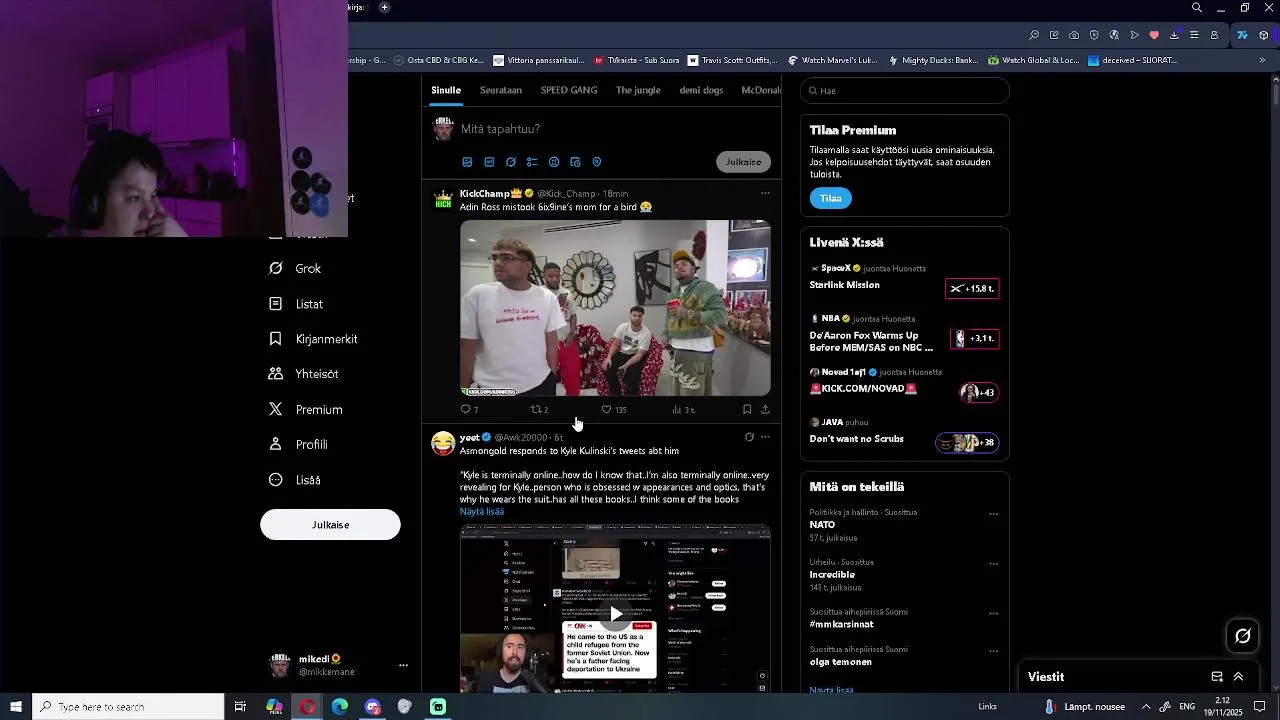1280x720 pixels.
Task: Open the Adin Ross video thumbnail
Action: (x=615, y=308)
